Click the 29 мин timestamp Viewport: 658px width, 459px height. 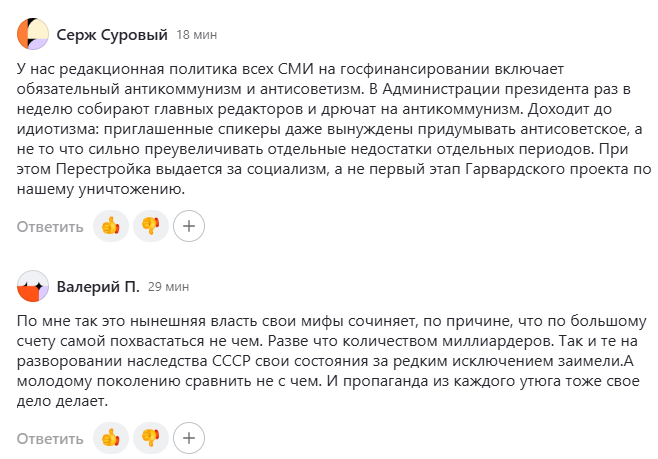tap(168, 287)
